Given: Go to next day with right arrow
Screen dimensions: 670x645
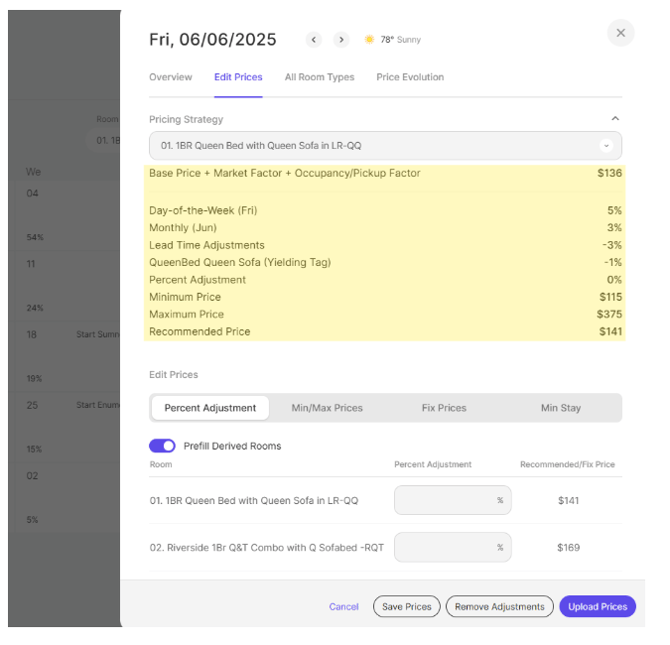Looking at the screenshot, I should [341, 40].
